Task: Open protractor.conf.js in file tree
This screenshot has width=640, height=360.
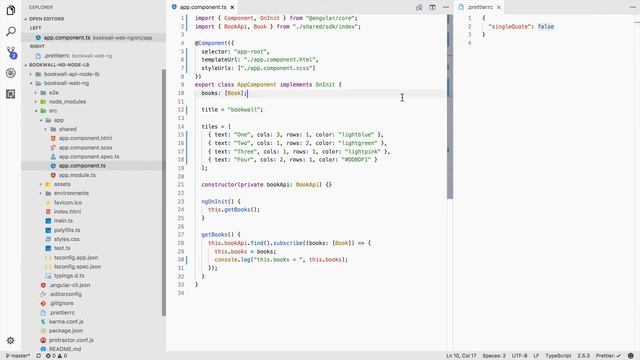Action: point(71,340)
